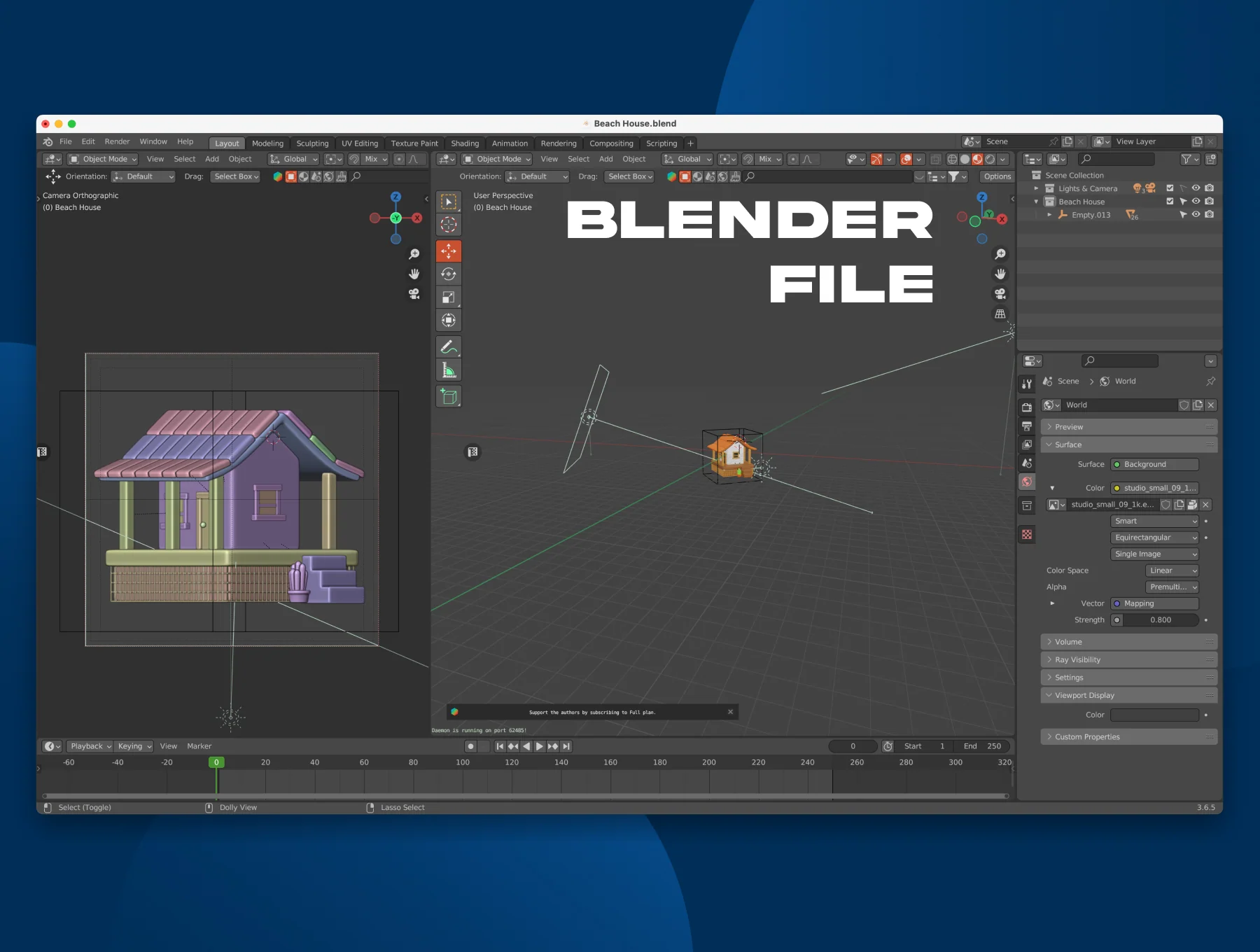Click Background surface shader button
This screenshot has height=952, width=1260.
click(1155, 465)
